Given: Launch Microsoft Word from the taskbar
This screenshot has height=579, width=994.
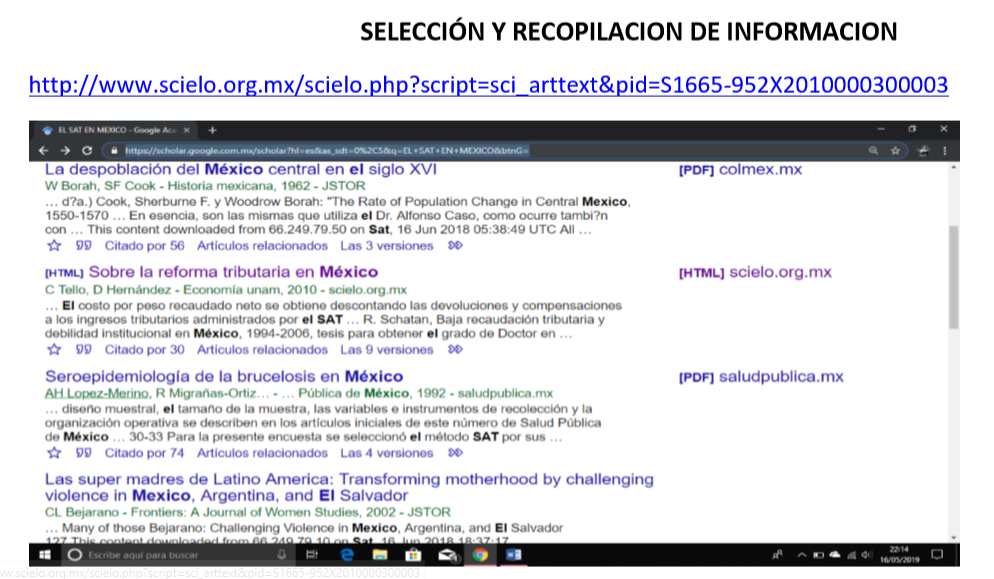Looking at the screenshot, I should coord(513,554).
